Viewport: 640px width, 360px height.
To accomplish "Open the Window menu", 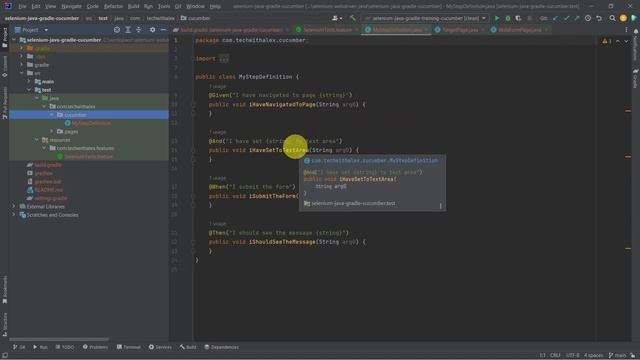I will click(196, 6).
